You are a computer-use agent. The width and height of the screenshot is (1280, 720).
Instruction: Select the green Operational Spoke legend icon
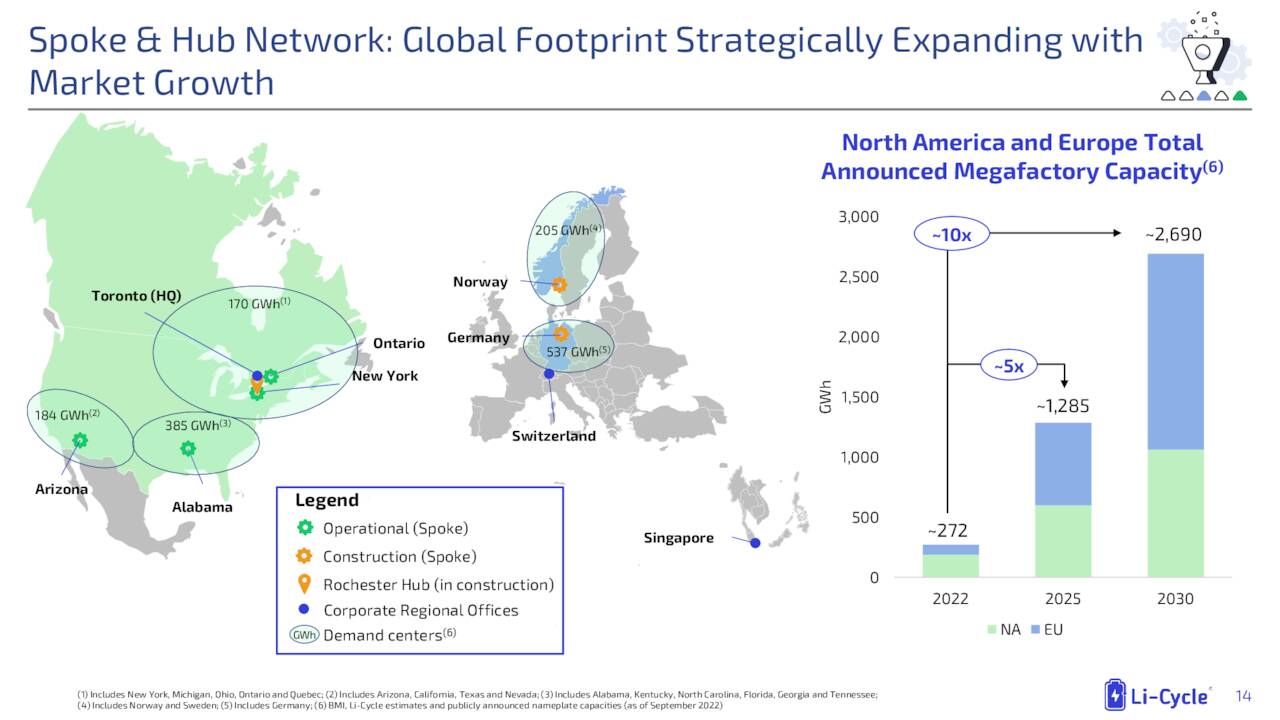(x=305, y=528)
